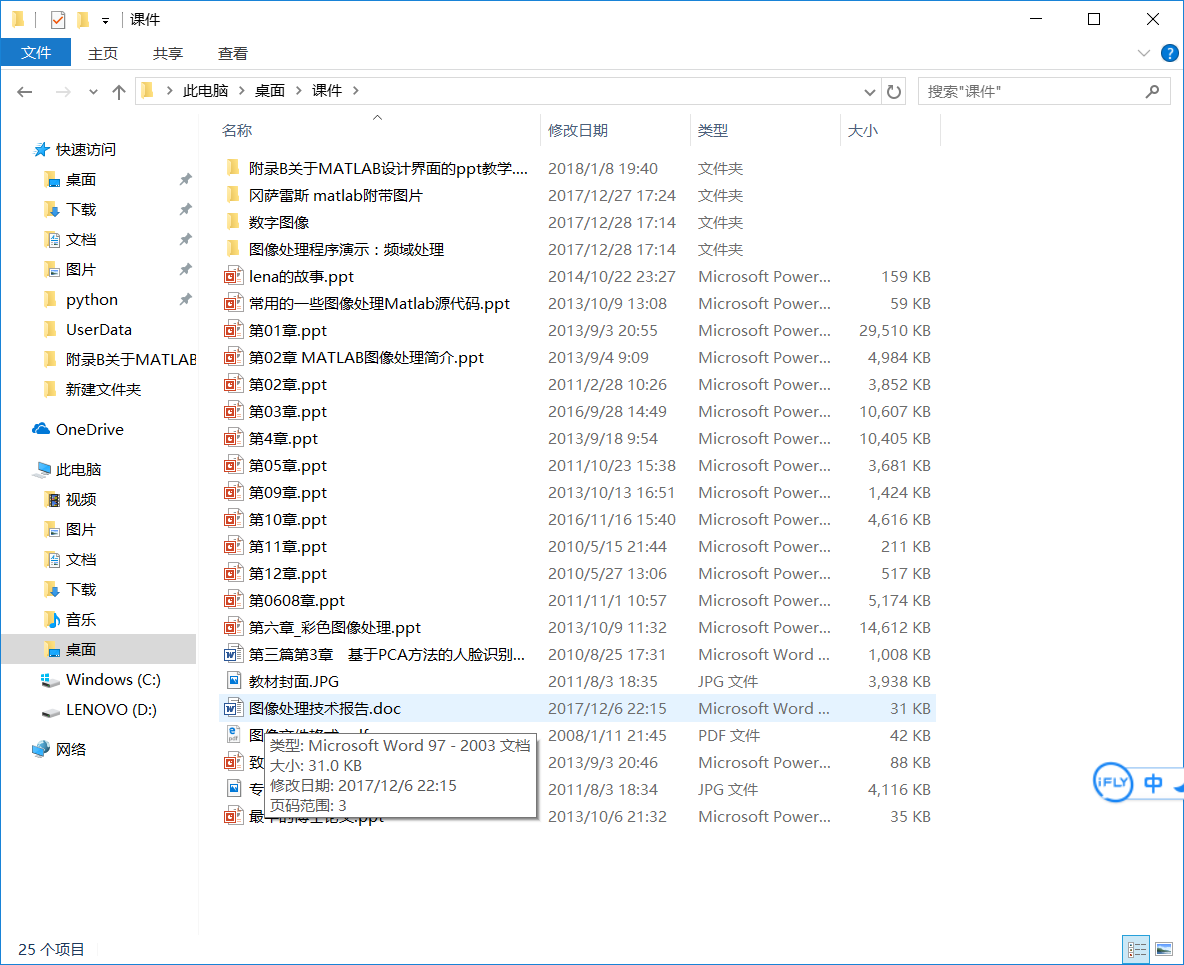This screenshot has height=965, width=1184.
Task: Switch to details view via status bar toggle
Action: pos(1136,948)
